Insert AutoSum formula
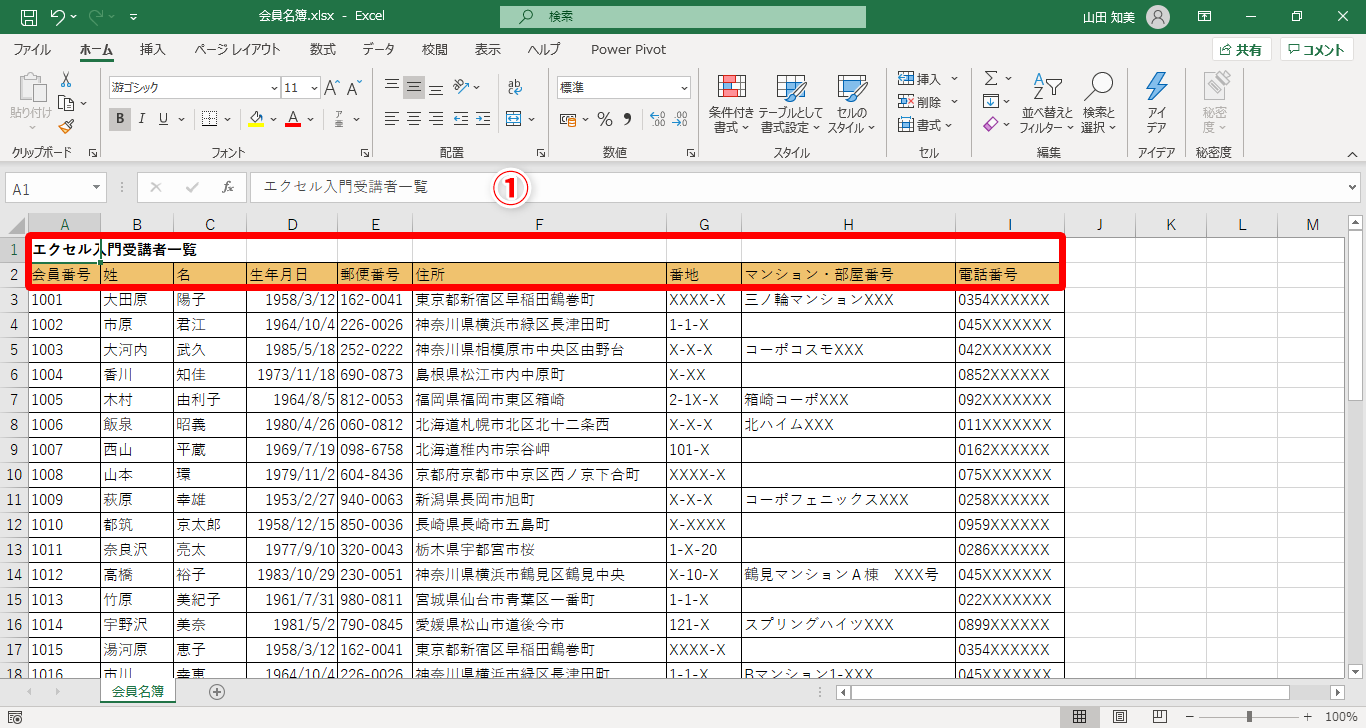This screenshot has width=1366, height=728. coord(991,78)
